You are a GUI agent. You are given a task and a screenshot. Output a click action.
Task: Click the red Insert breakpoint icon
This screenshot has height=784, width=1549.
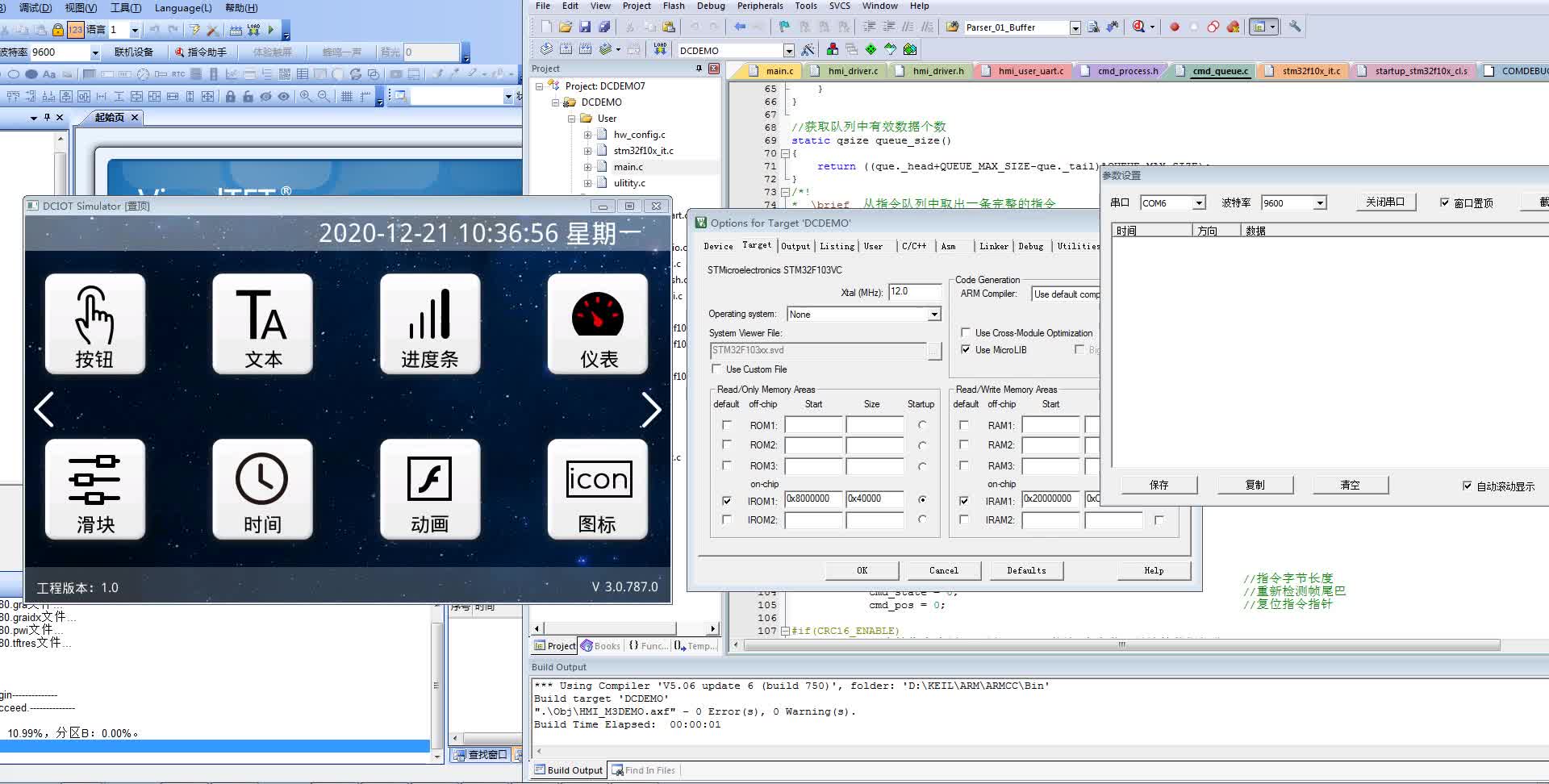[1175, 27]
